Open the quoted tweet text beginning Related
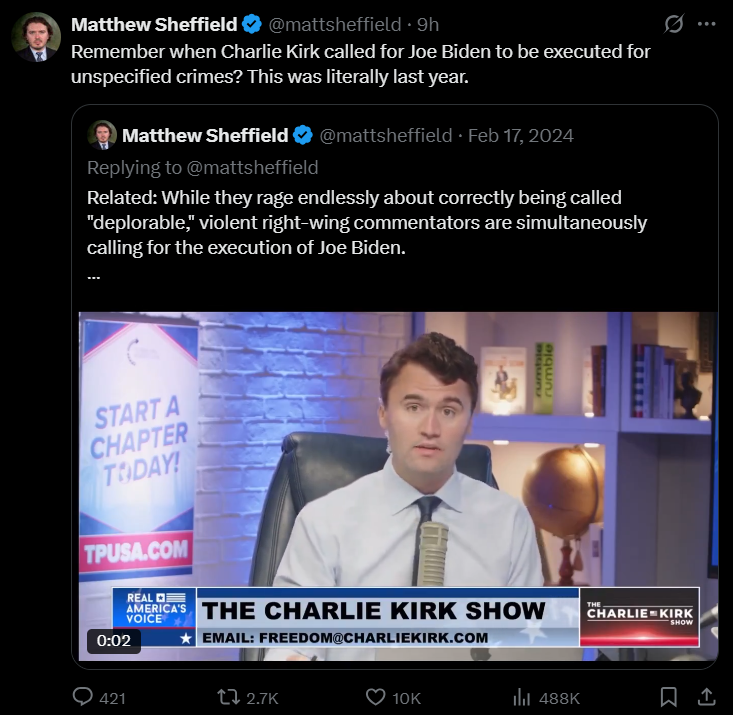Image resolution: width=733 pixels, height=715 pixels. [x=366, y=223]
